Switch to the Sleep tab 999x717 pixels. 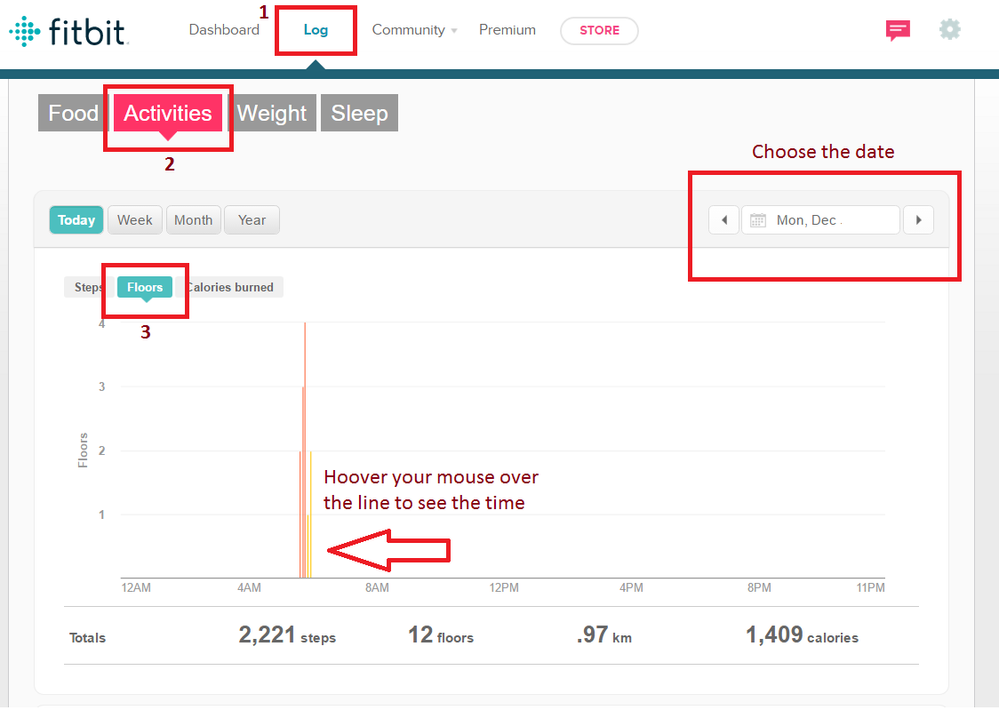point(359,113)
